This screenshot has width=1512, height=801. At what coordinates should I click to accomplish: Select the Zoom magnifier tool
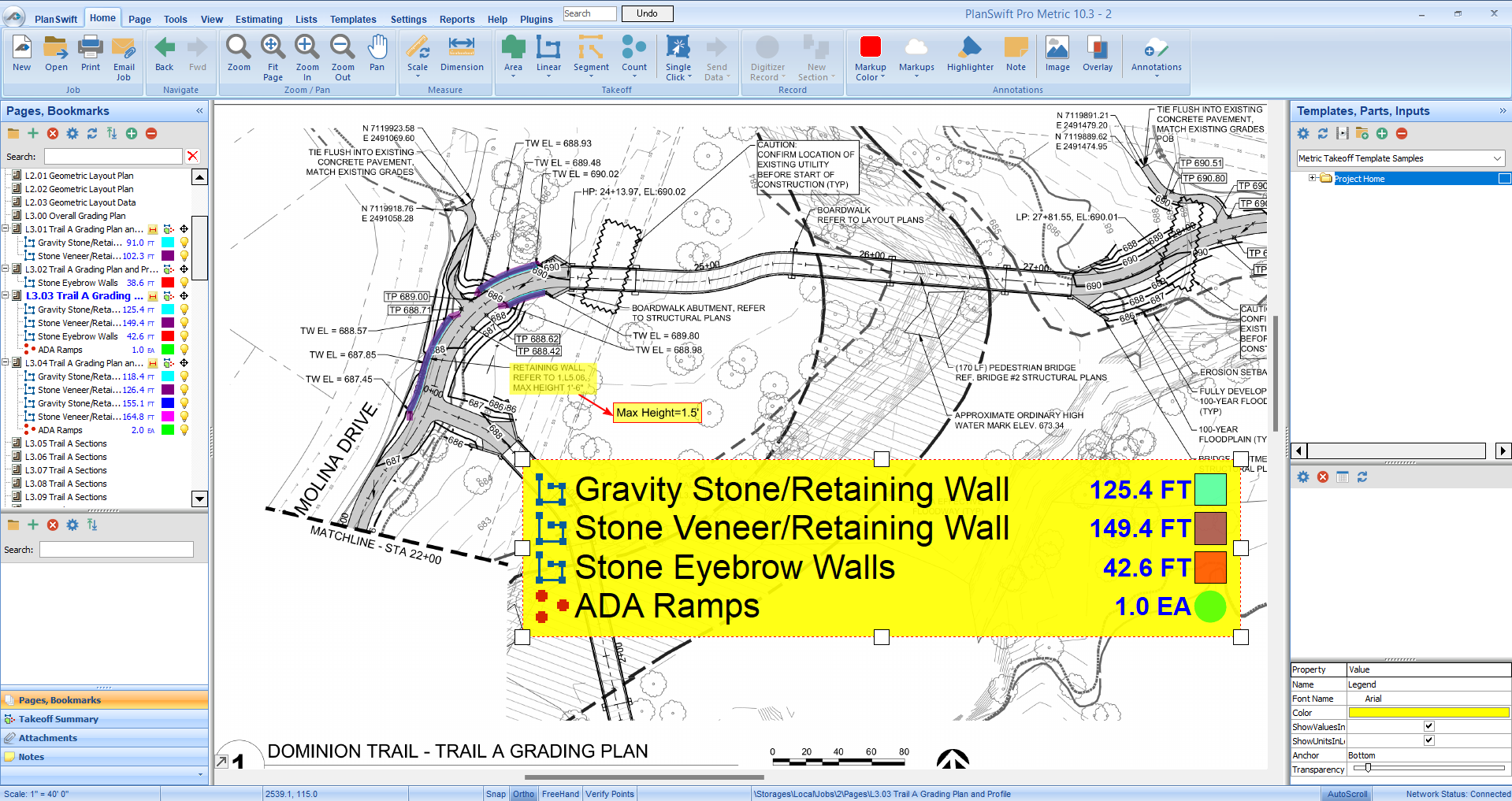239,54
